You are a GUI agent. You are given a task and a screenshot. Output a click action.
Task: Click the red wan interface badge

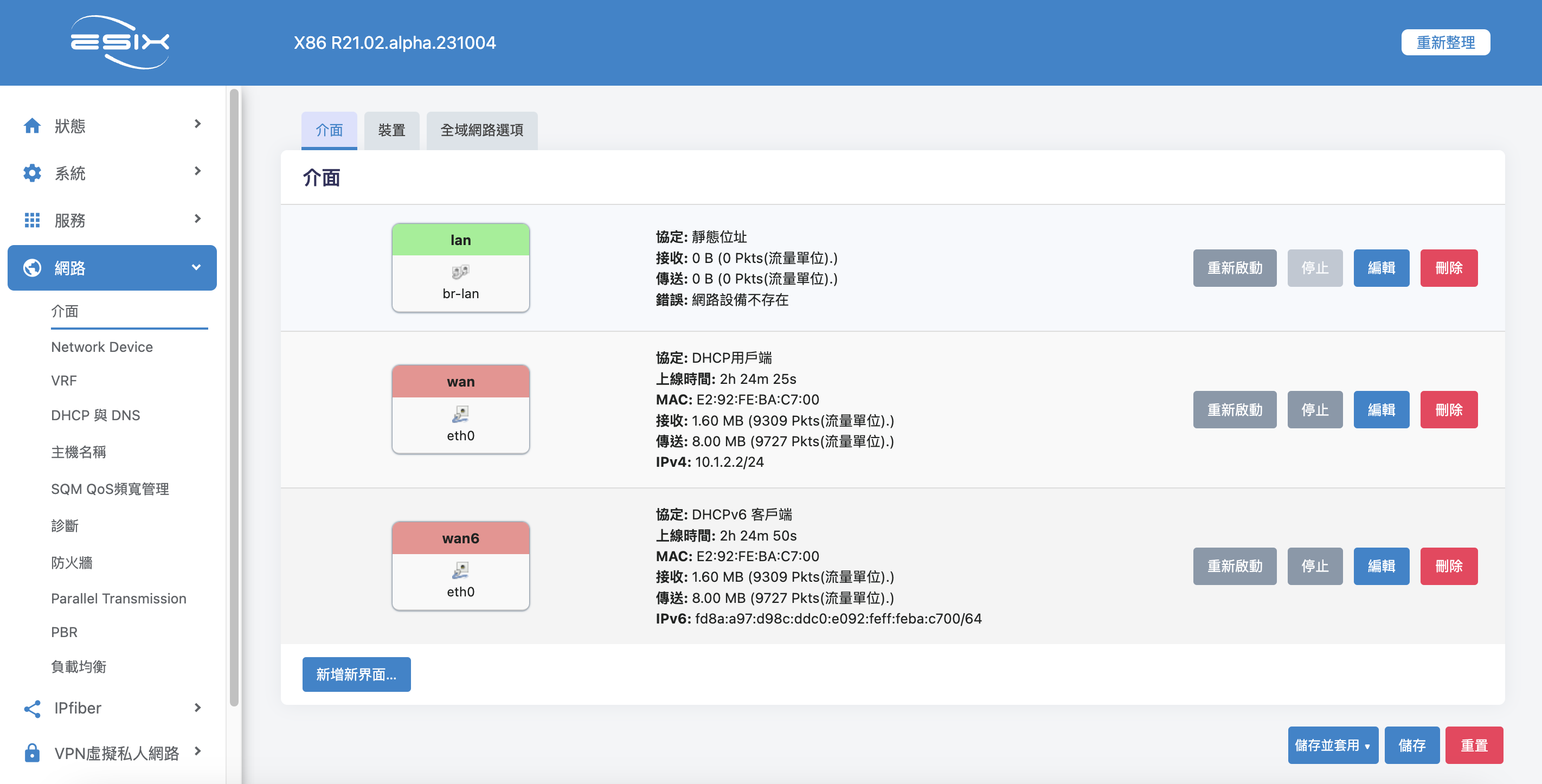460,382
